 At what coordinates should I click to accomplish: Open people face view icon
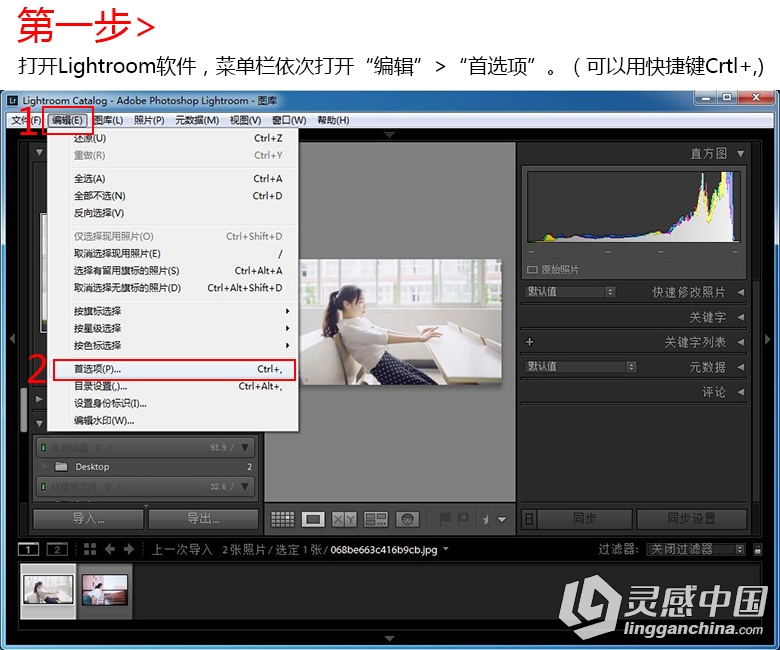click(x=407, y=519)
